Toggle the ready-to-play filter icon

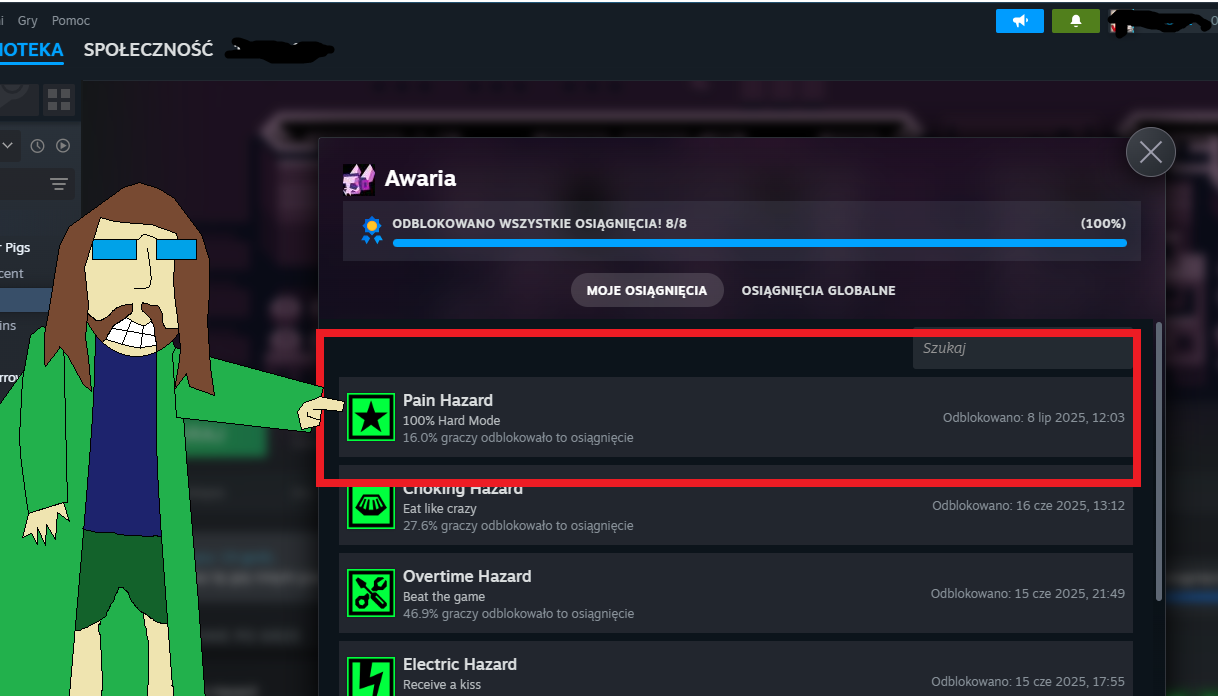pos(63,146)
